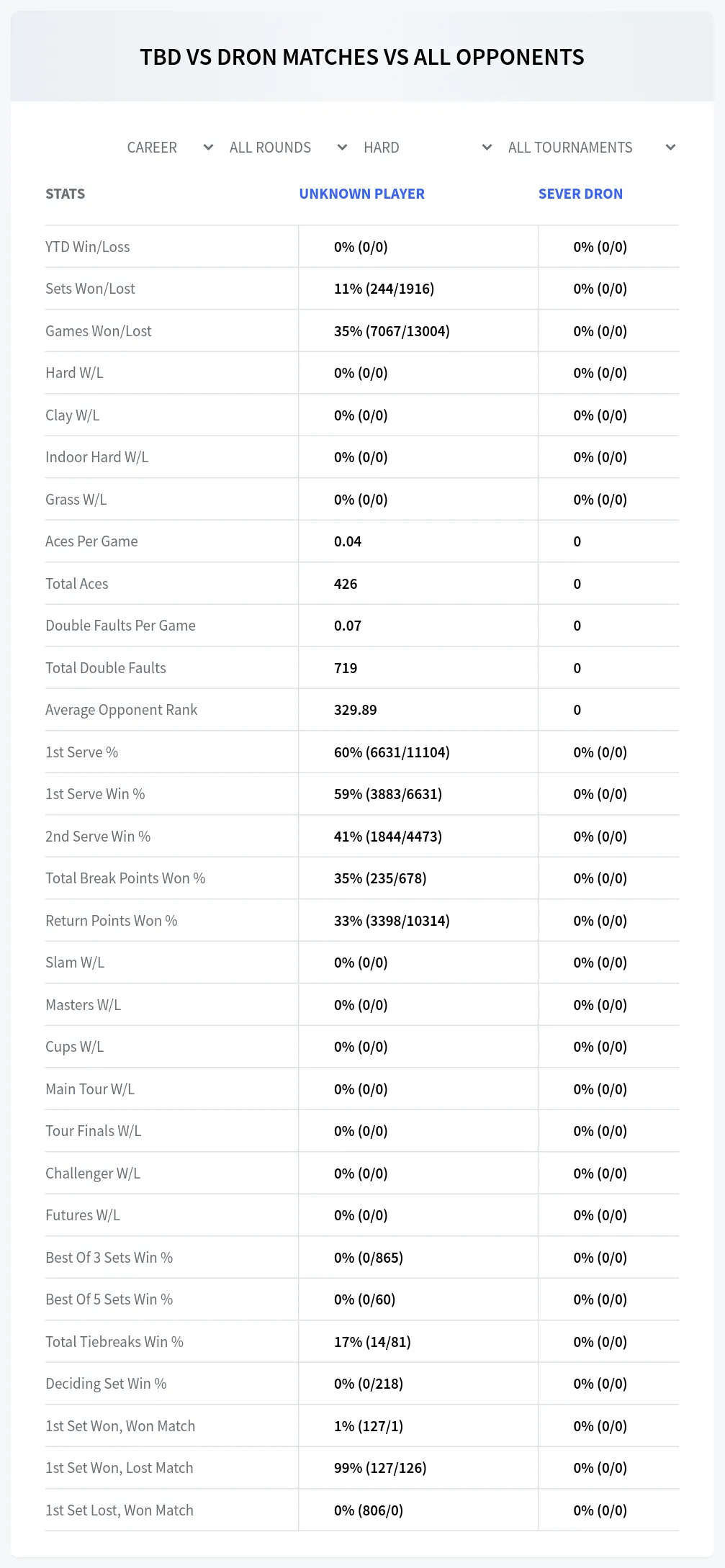
Task: Open the HARD surface dropdown
Action: coord(428,148)
